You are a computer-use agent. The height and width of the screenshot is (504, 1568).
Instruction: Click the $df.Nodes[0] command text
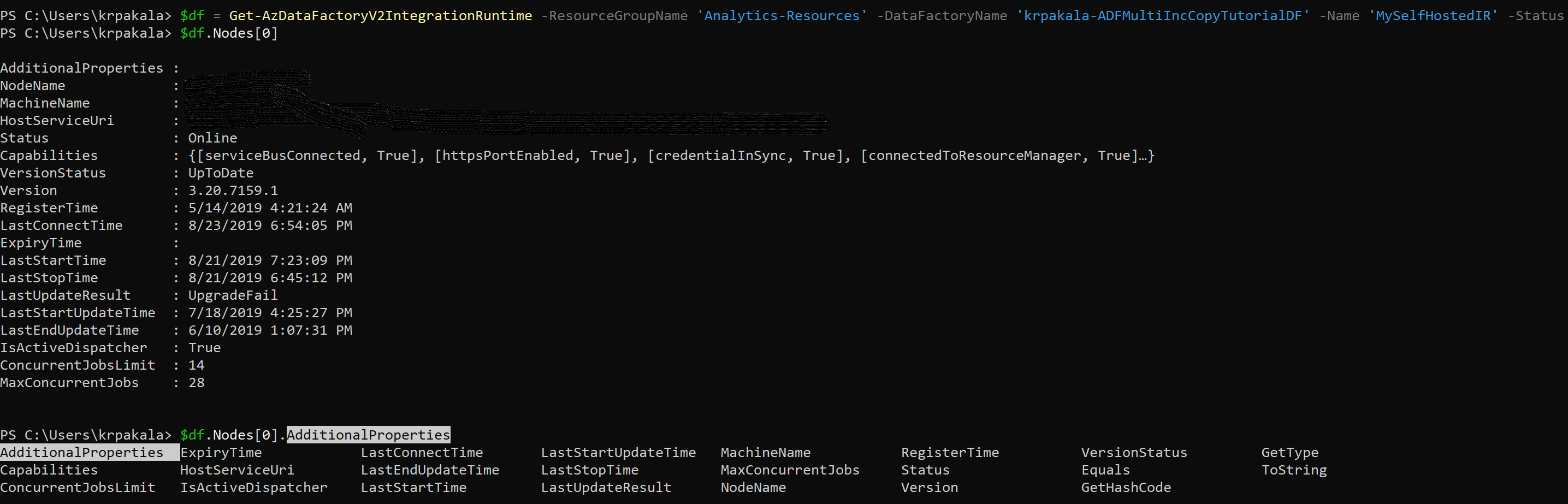pyautogui.click(x=228, y=33)
